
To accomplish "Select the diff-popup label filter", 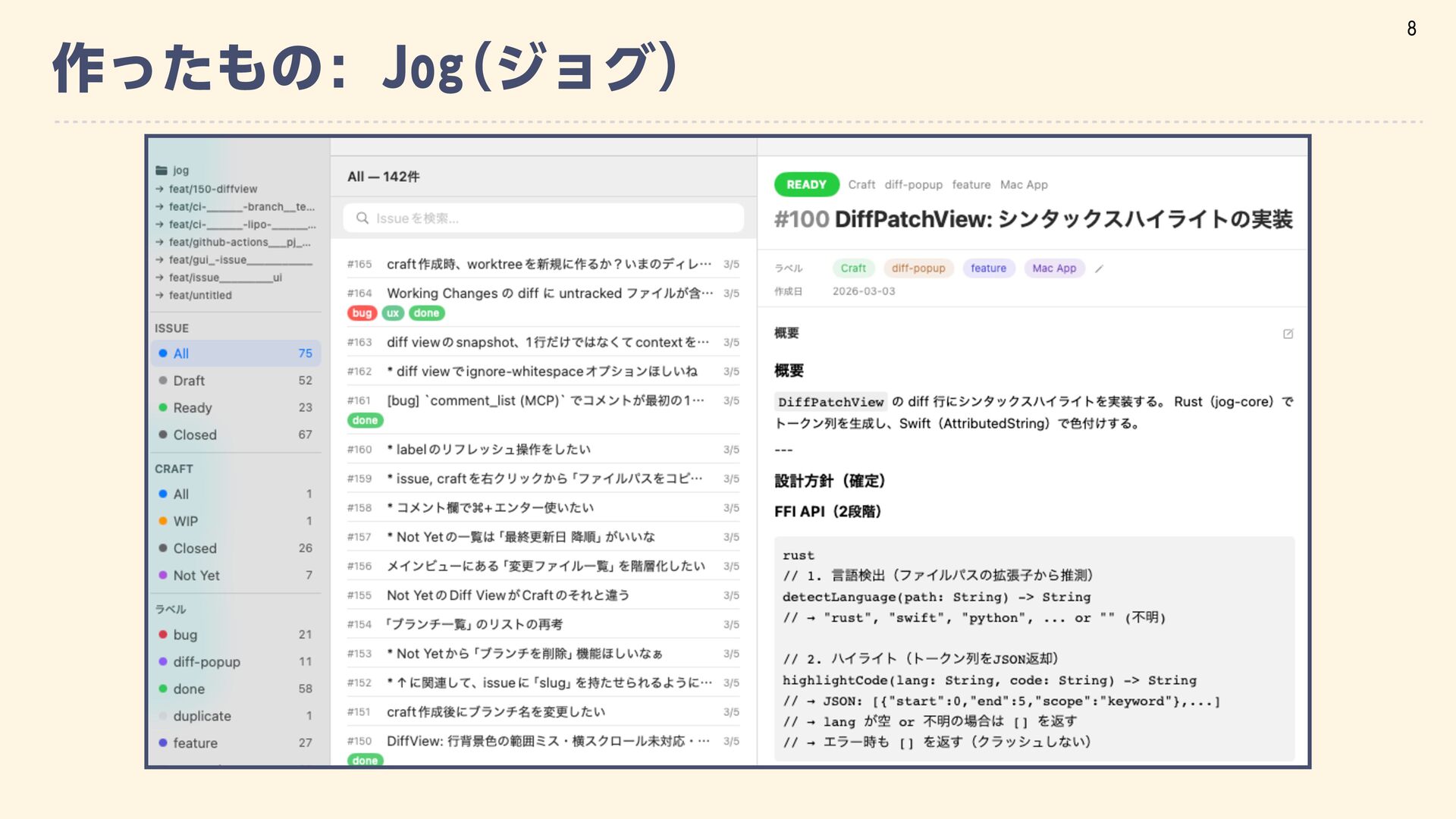I will point(206,662).
